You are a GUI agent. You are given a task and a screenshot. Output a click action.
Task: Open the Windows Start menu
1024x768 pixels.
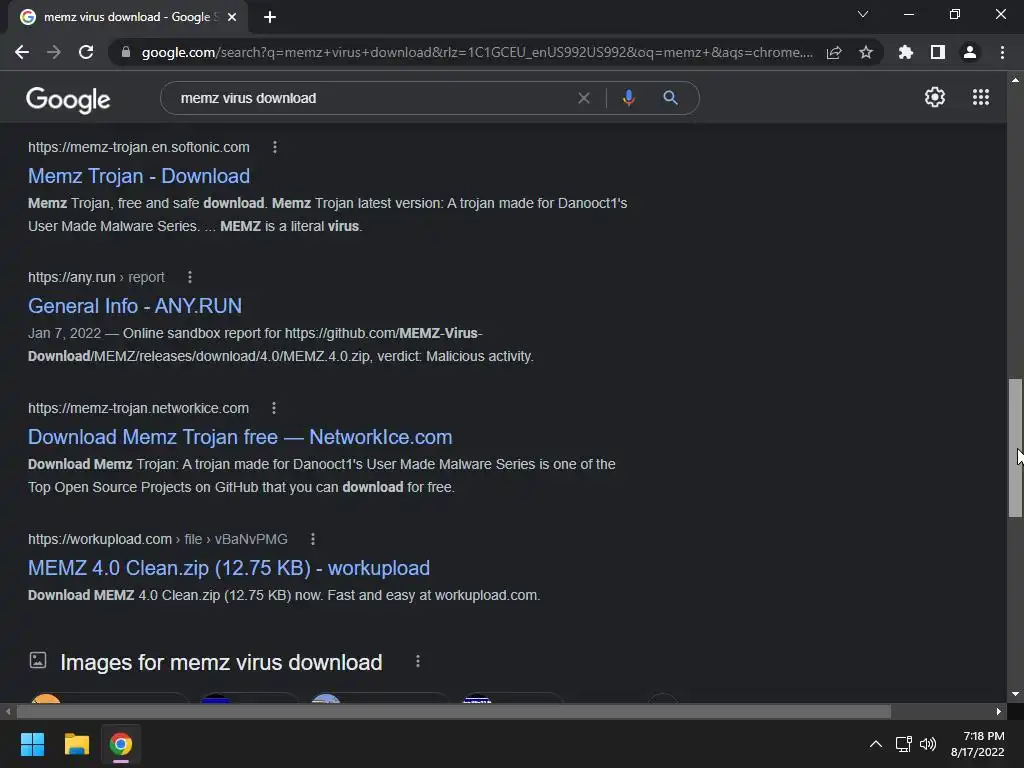(x=32, y=744)
